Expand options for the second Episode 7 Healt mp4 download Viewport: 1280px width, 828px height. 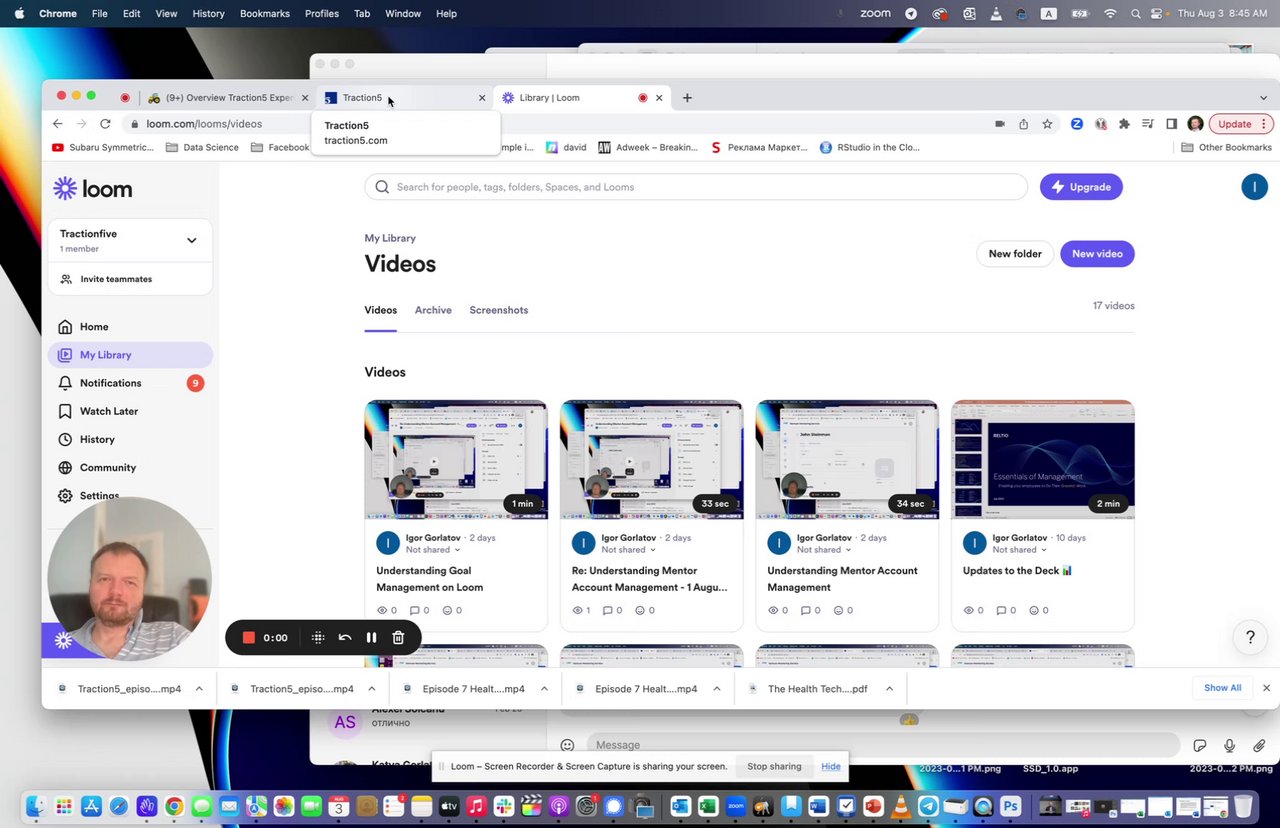(x=717, y=689)
